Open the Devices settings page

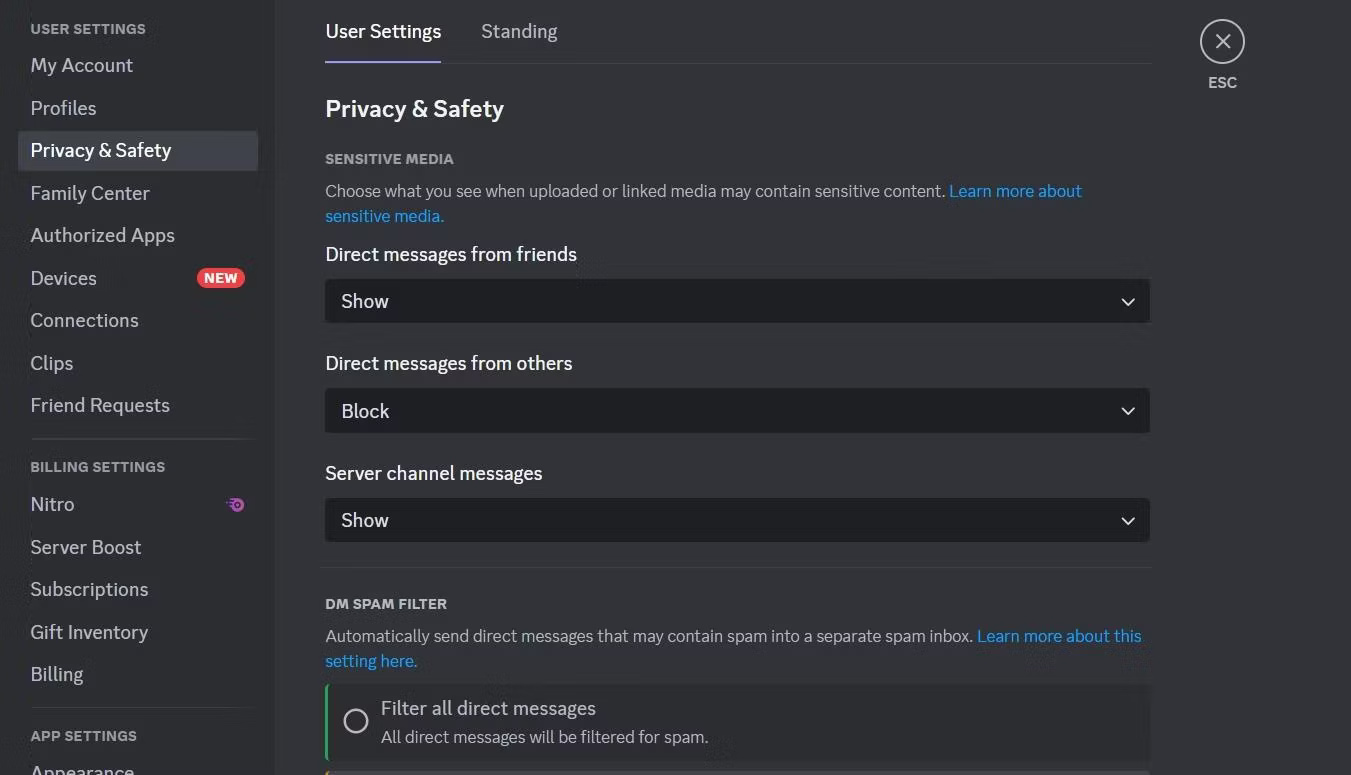click(x=63, y=277)
